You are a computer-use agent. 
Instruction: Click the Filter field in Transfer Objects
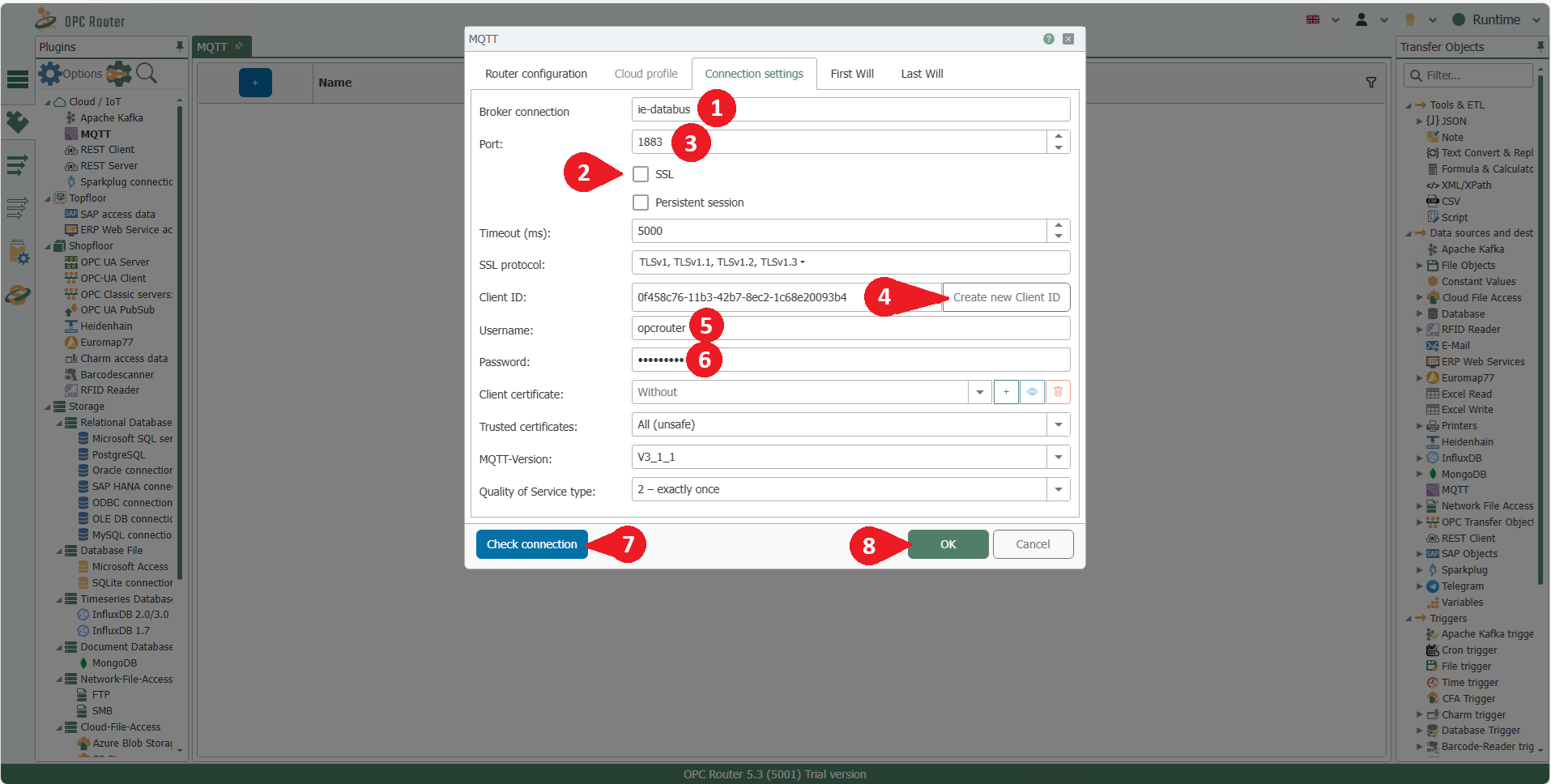point(1468,75)
